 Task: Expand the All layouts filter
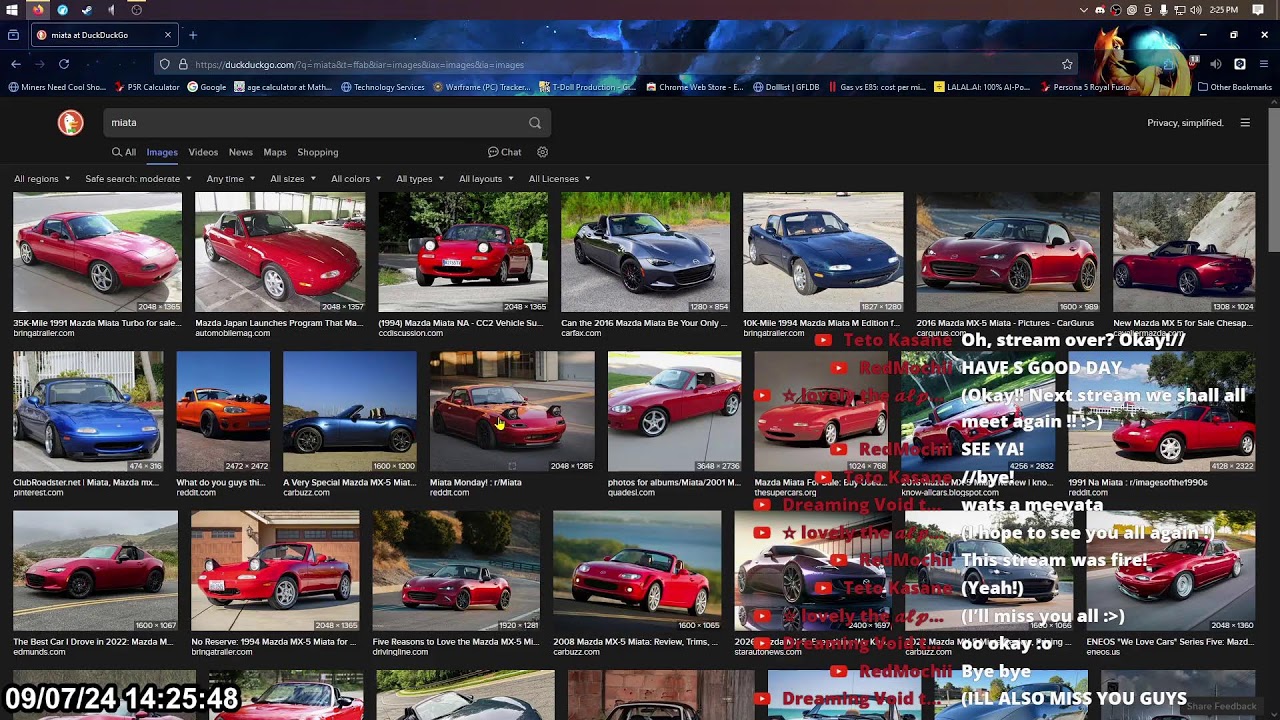(x=486, y=179)
